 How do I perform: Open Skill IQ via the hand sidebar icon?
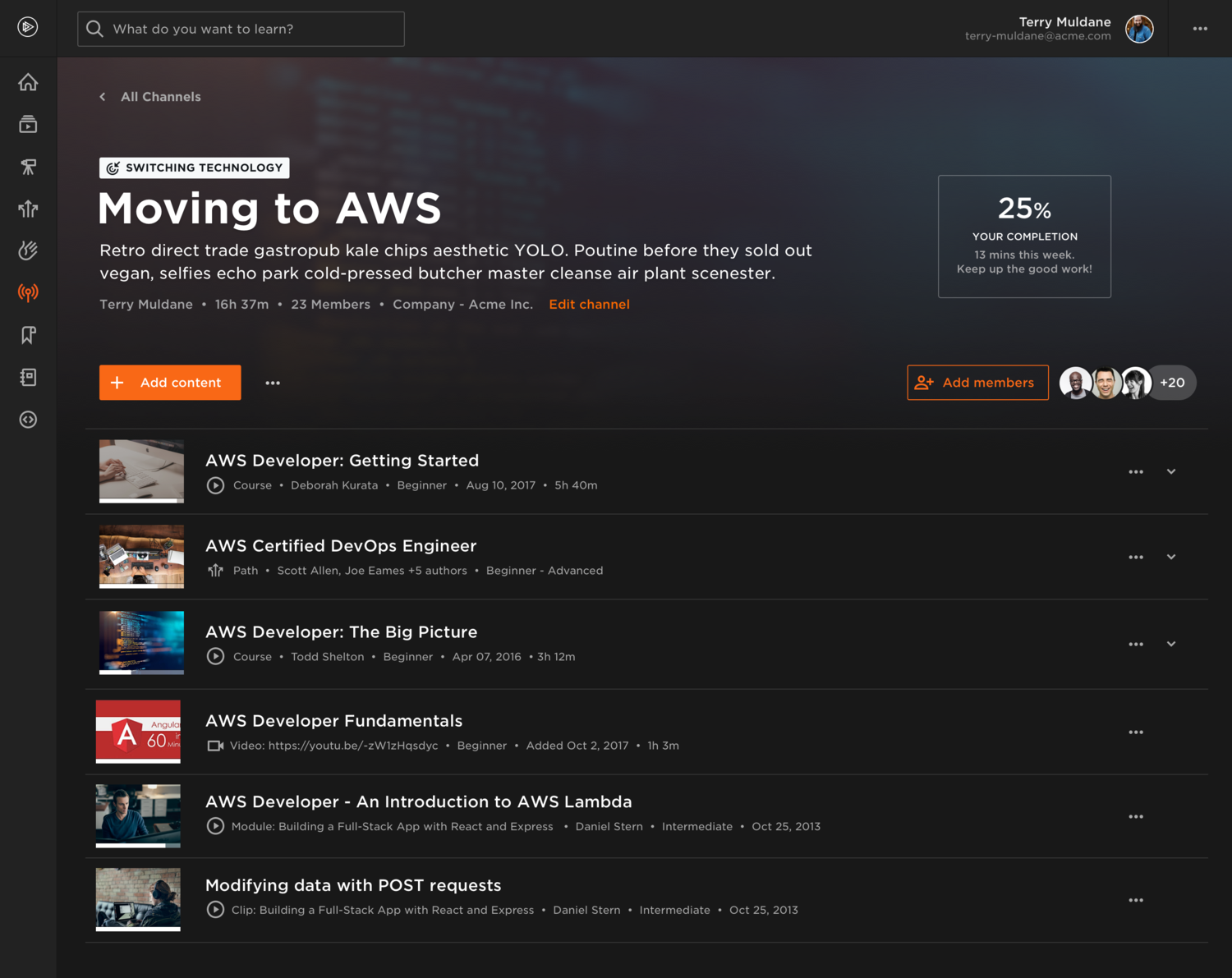[x=28, y=250]
